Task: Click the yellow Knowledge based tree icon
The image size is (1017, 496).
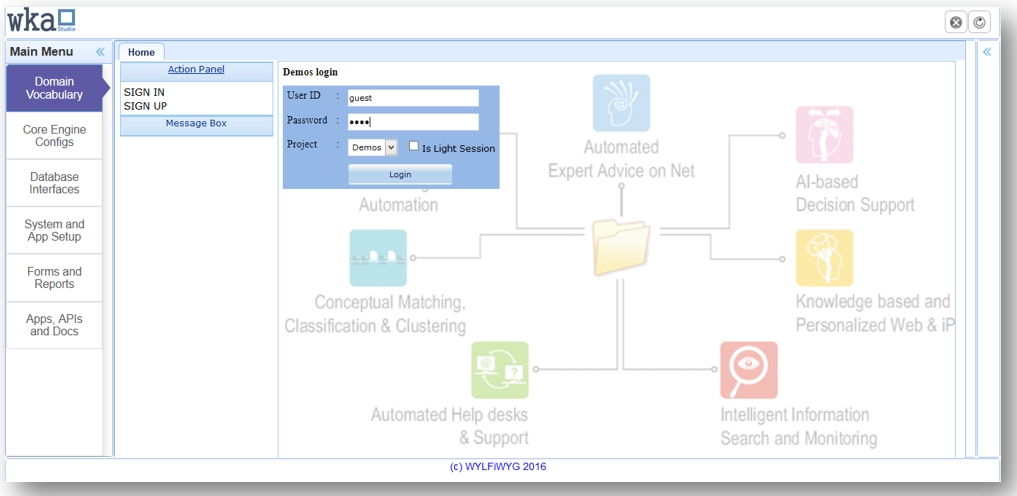Action: click(x=824, y=258)
